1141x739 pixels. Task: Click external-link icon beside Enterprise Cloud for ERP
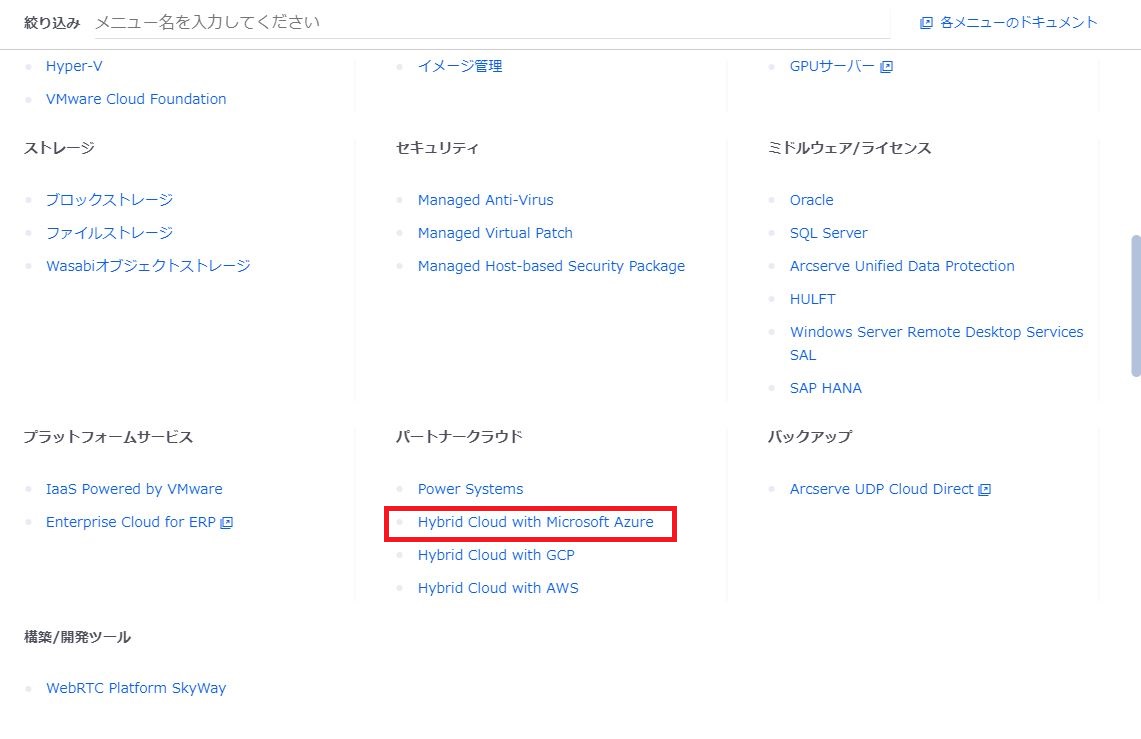click(x=227, y=523)
